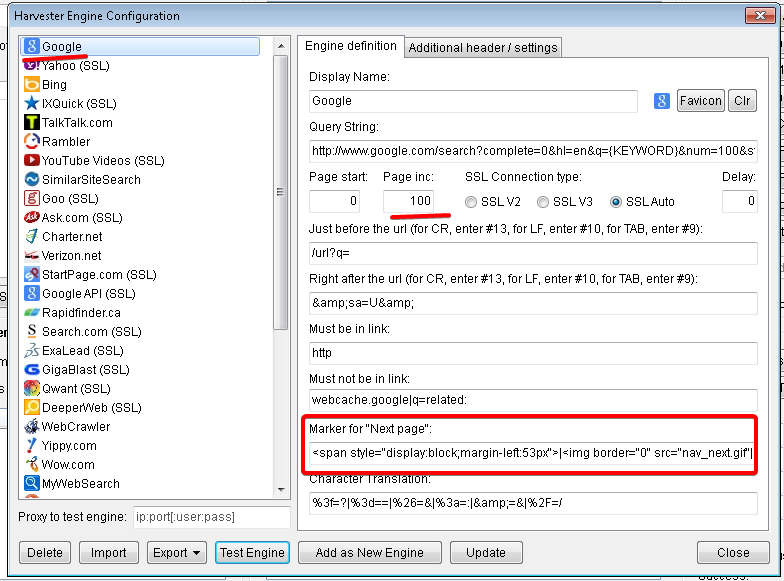Click the Page inc field
The width and height of the screenshot is (784, 581).
click(x=408, y=202)
